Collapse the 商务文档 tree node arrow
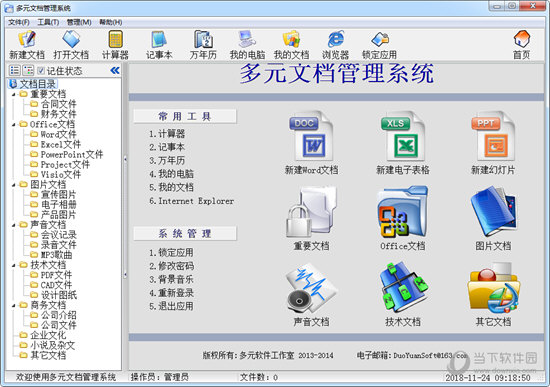This screenshot has height=387, width=550. [13, 306]
